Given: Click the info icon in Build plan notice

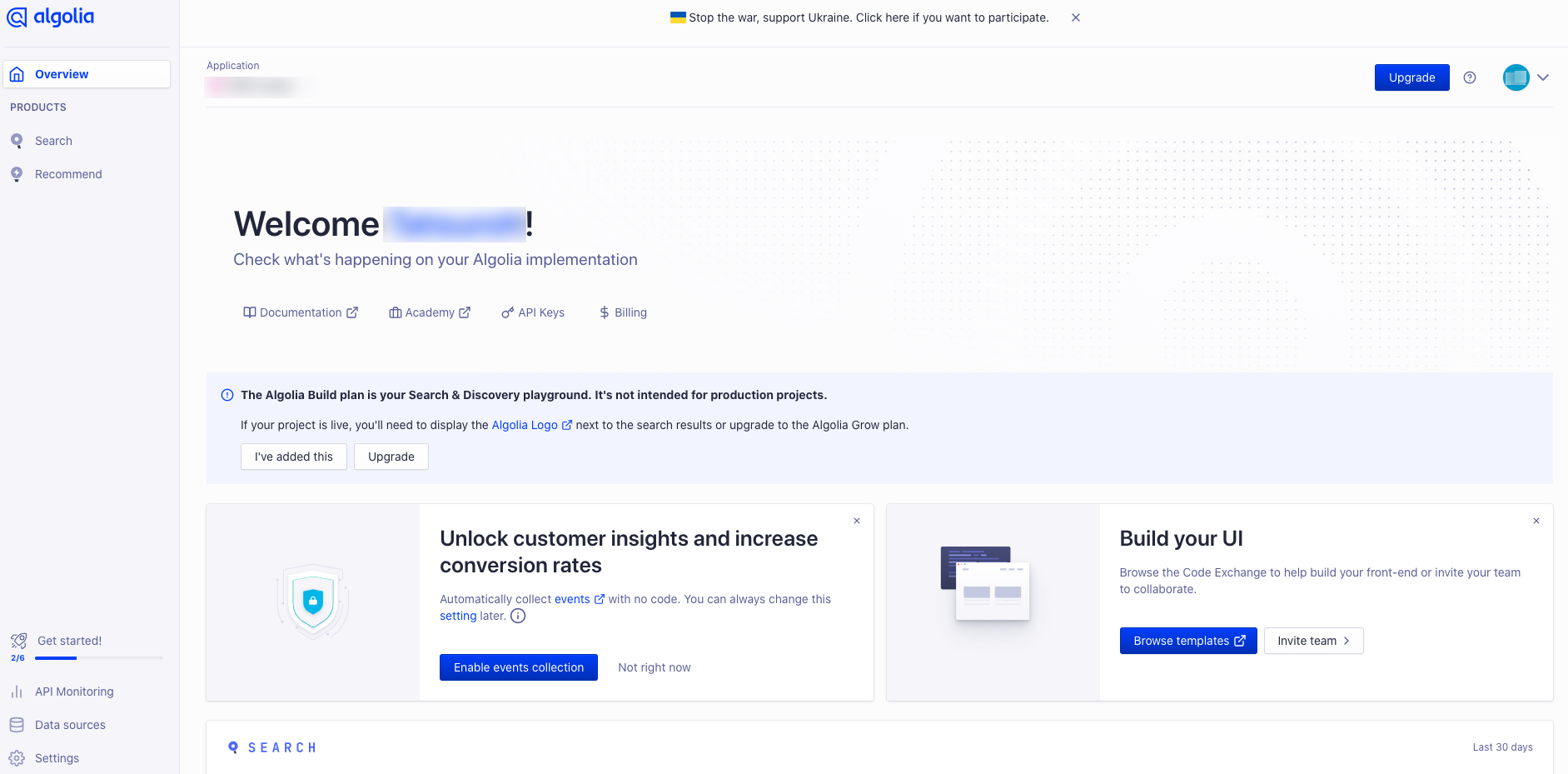Looking at the screenshot, I should coord(227,395).
